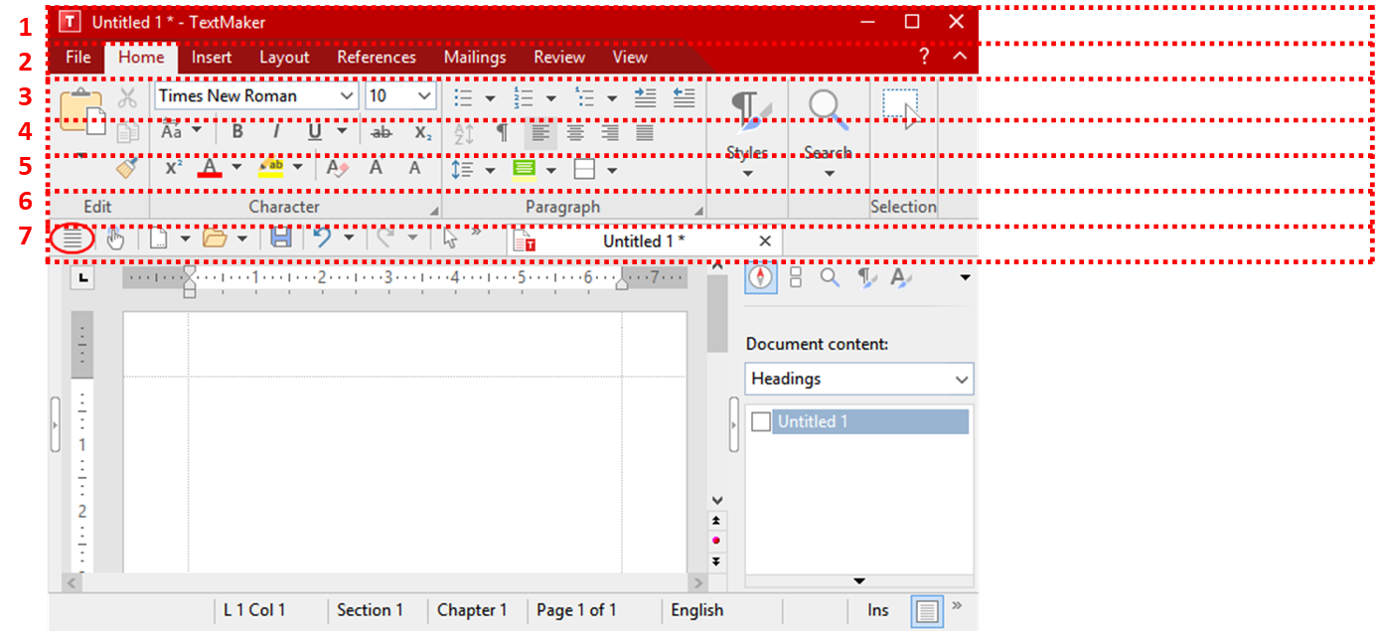Open the Headings document content dropdown

coord(859,379)
